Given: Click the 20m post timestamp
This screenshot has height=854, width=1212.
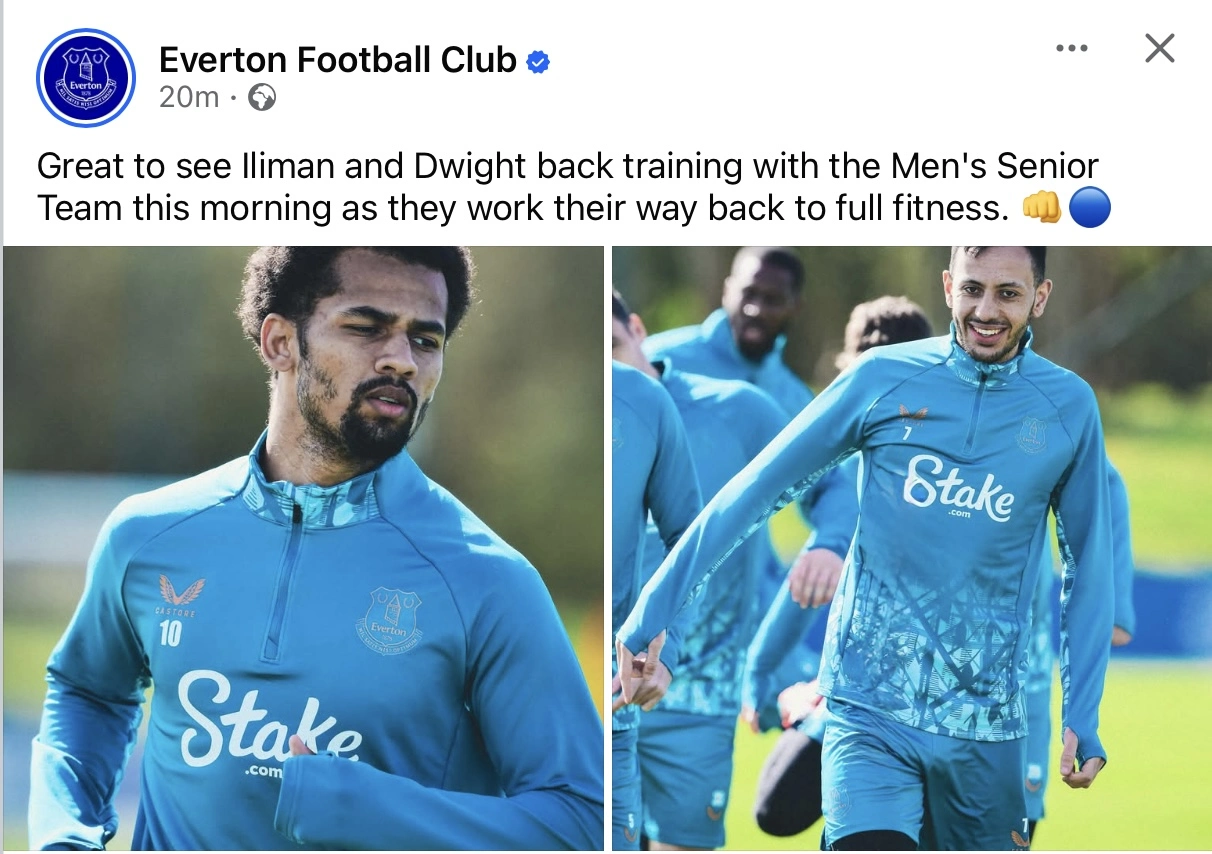Looking at the screenshot, I should point(189,97).
